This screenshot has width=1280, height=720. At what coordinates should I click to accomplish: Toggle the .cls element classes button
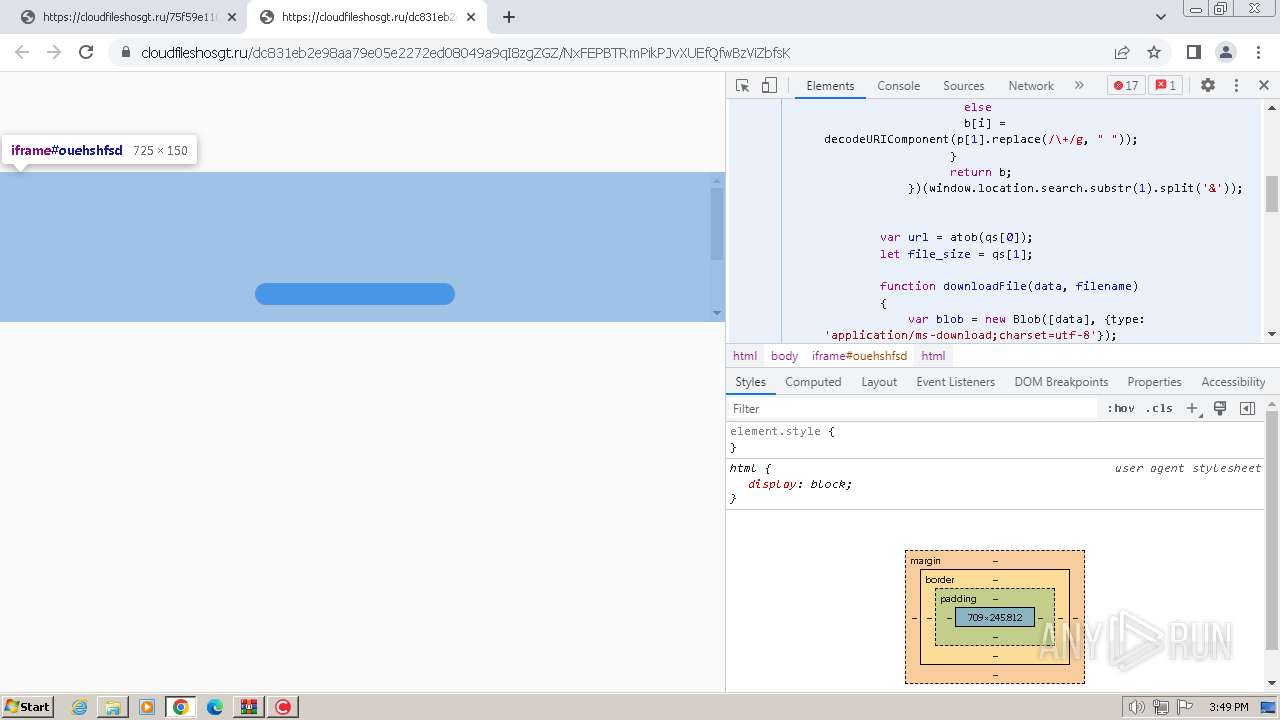coord(1159,408)
